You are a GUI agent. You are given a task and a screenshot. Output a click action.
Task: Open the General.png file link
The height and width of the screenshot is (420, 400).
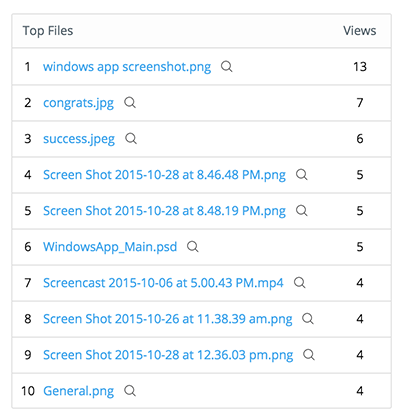78,391
